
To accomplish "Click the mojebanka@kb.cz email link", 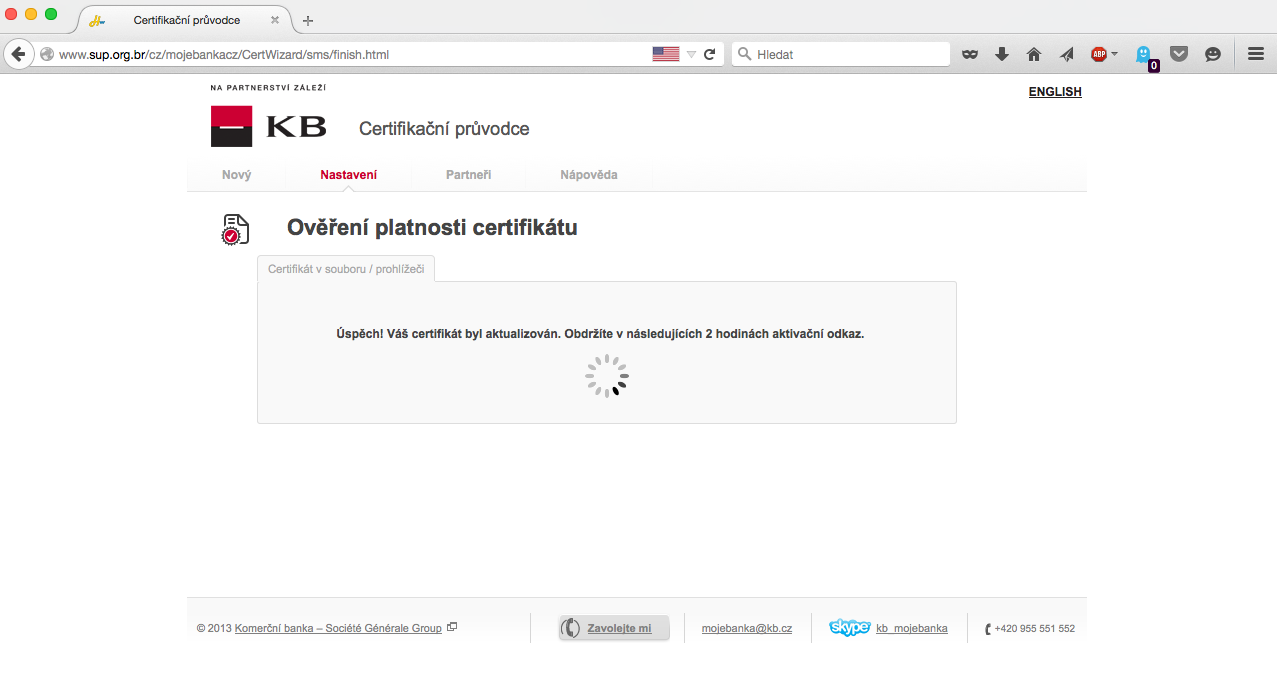I will coord(747,629).
